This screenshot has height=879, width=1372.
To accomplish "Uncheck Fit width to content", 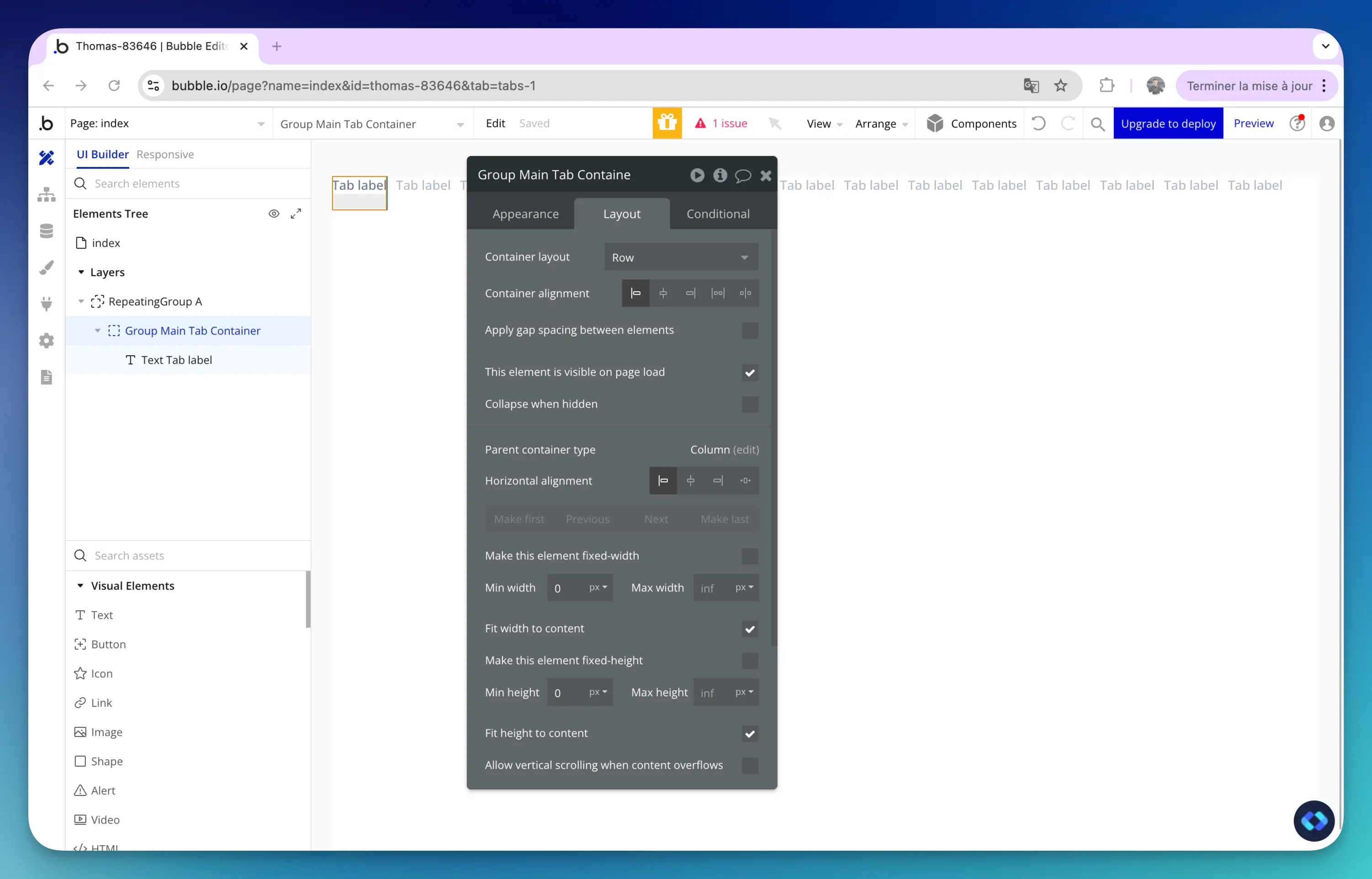I will pos(750,629).
